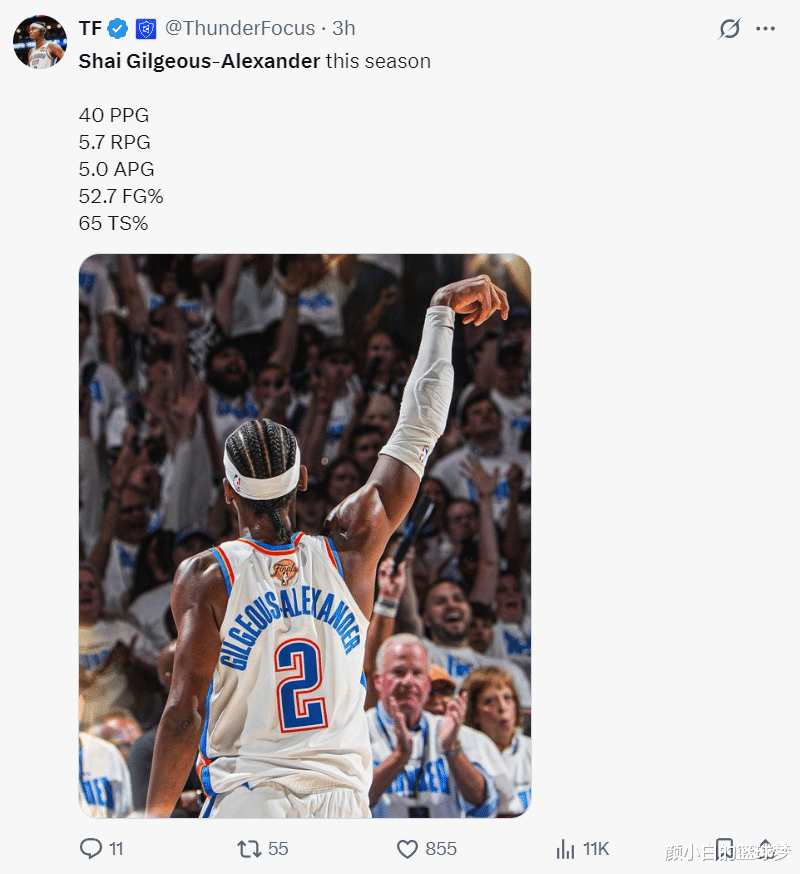Click the blue shield affiliate badge
The image size is (800, 874).
click(146, 28)
